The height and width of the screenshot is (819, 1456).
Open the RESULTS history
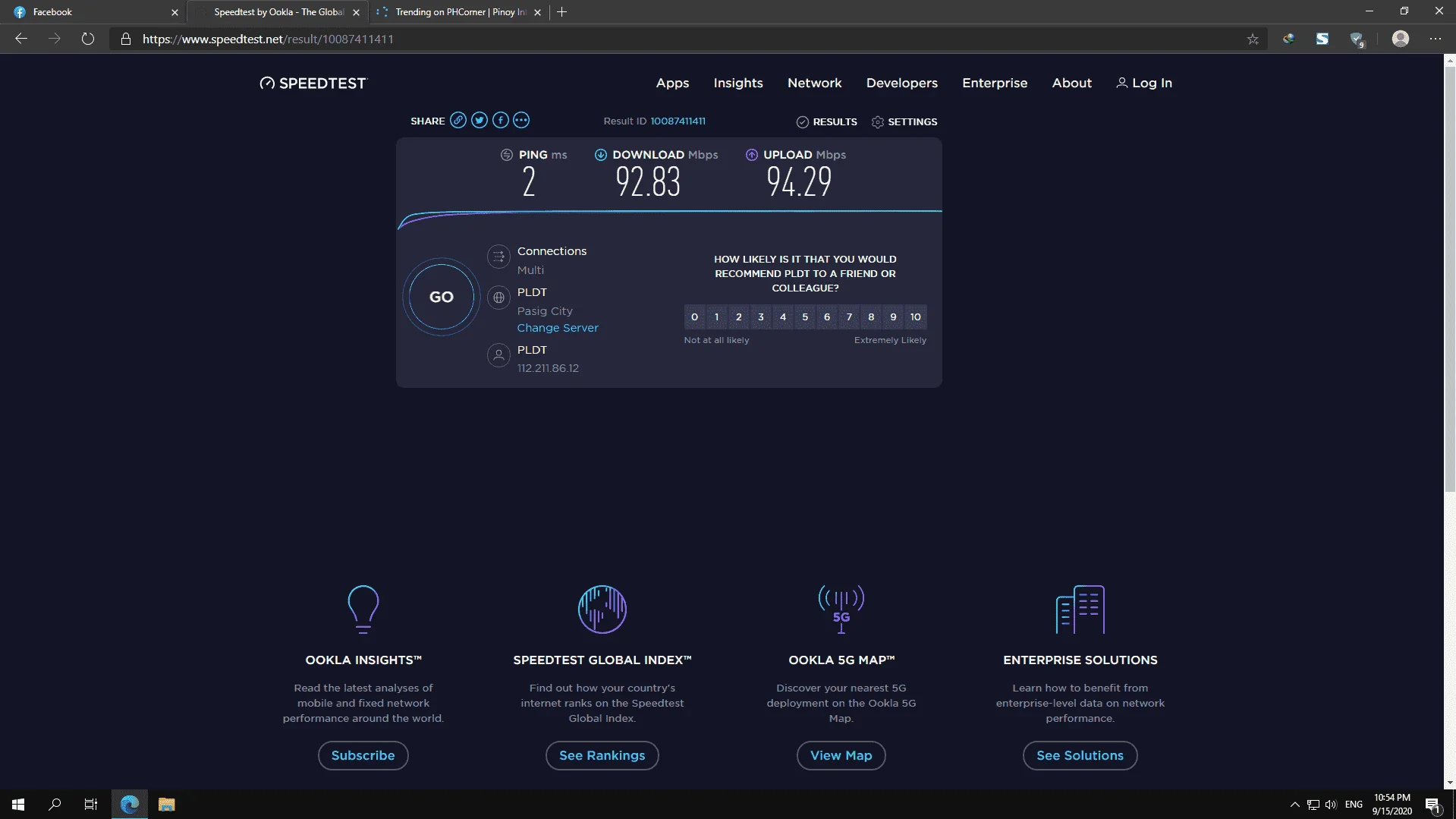coord(827,121)
